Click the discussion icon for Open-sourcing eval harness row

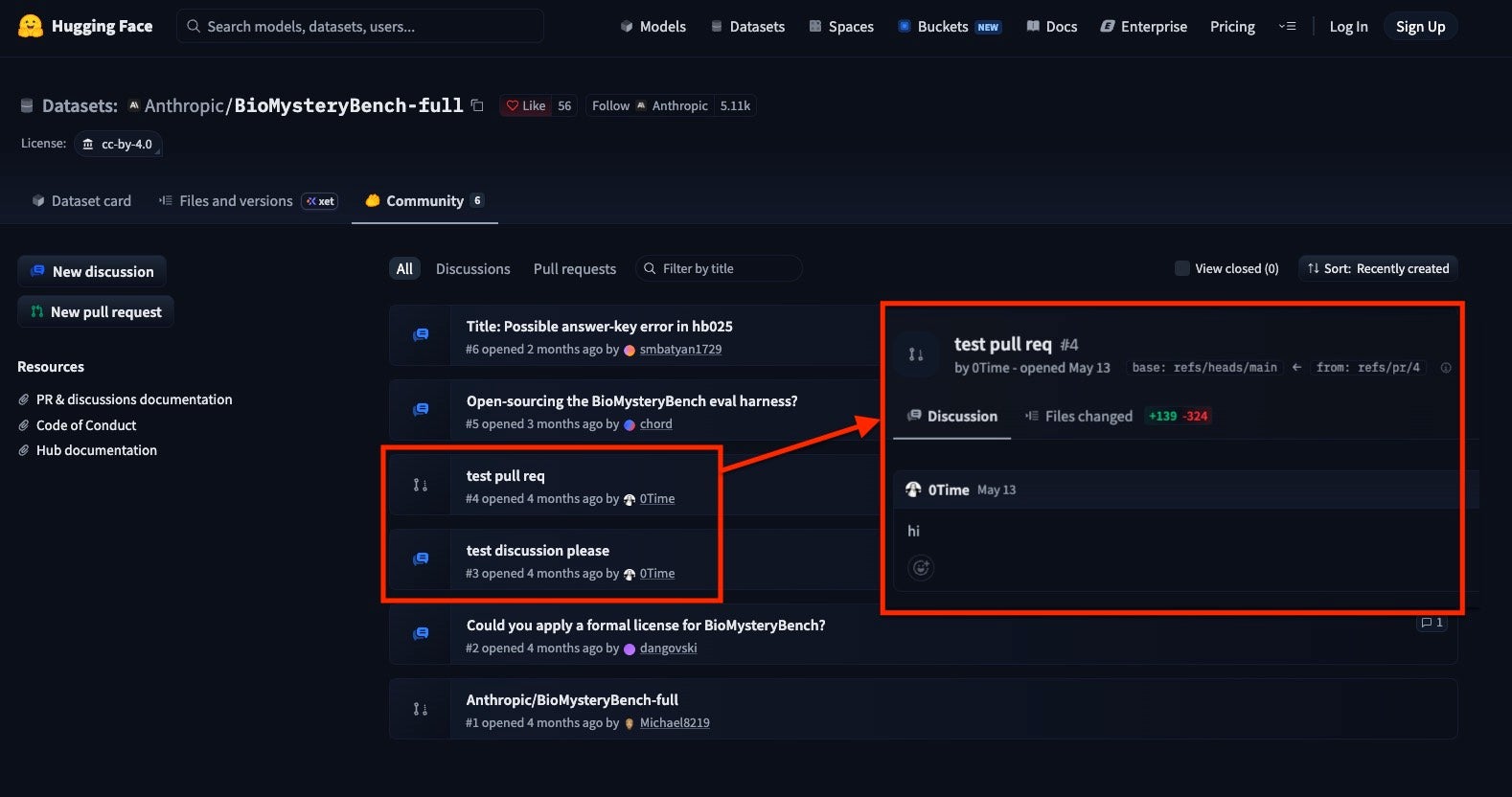pyautogui.click(x=421, y=410)
